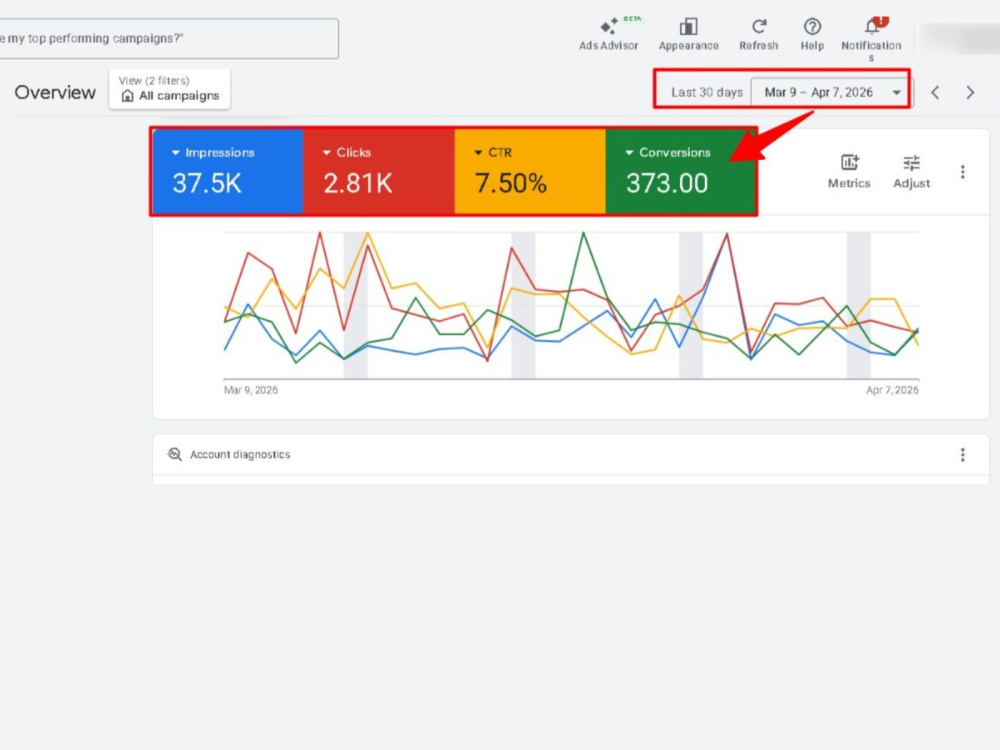Image resolution: width=1000 pixels, height=750 pixels.
Task: Open the Account diagnostics three-dot menu
Action: tap(963, 455)
